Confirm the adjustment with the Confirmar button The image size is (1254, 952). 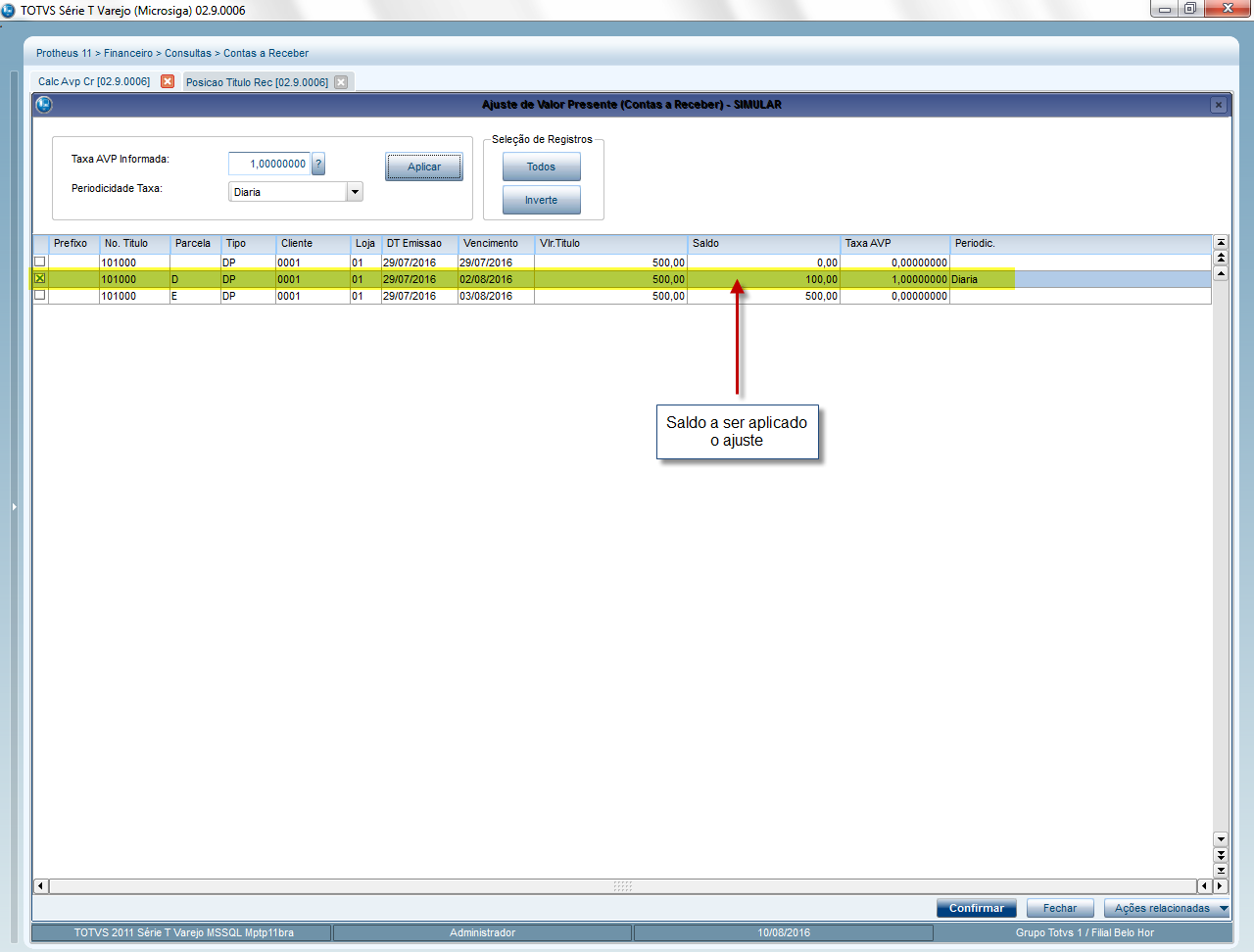point(976,908)
